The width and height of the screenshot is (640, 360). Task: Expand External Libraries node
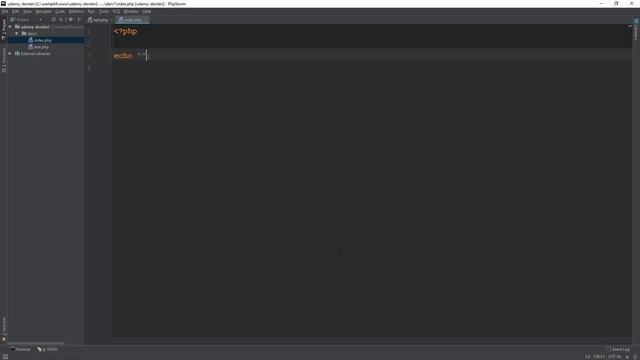(10, 53)
